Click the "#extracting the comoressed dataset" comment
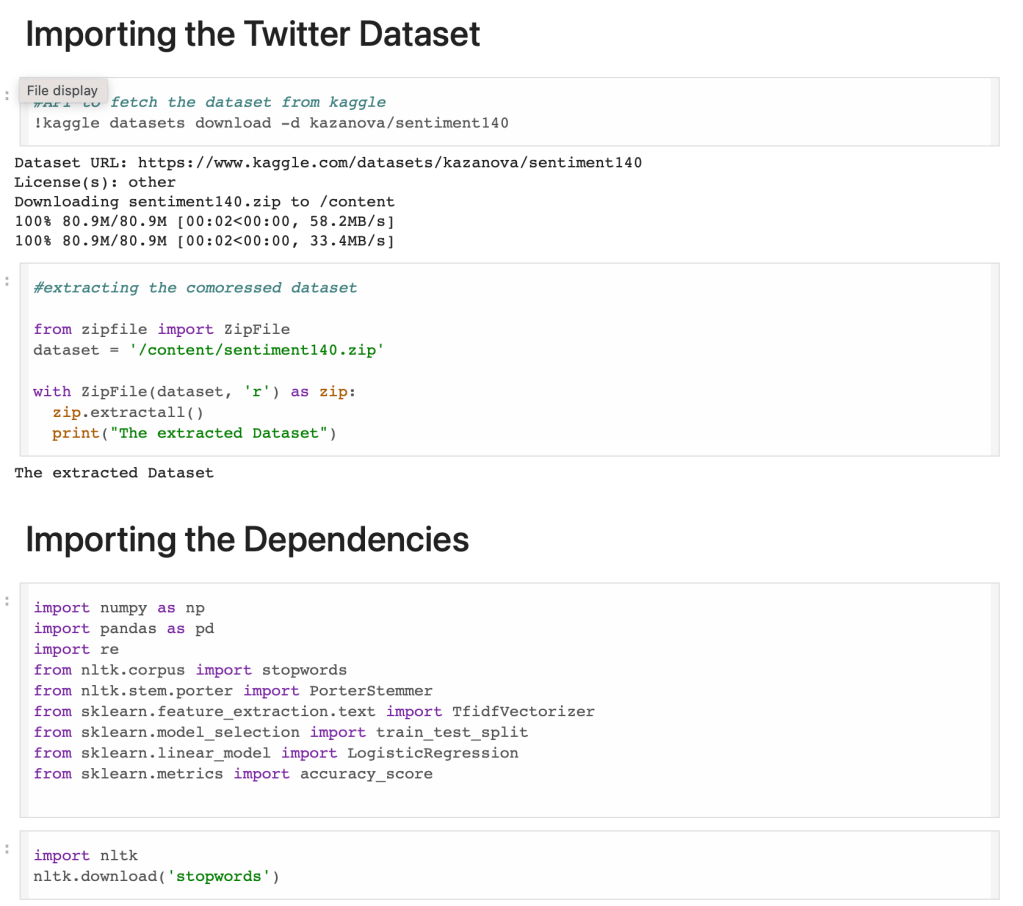Viewport: 1023px width, 906px height. tap(194, 288)
